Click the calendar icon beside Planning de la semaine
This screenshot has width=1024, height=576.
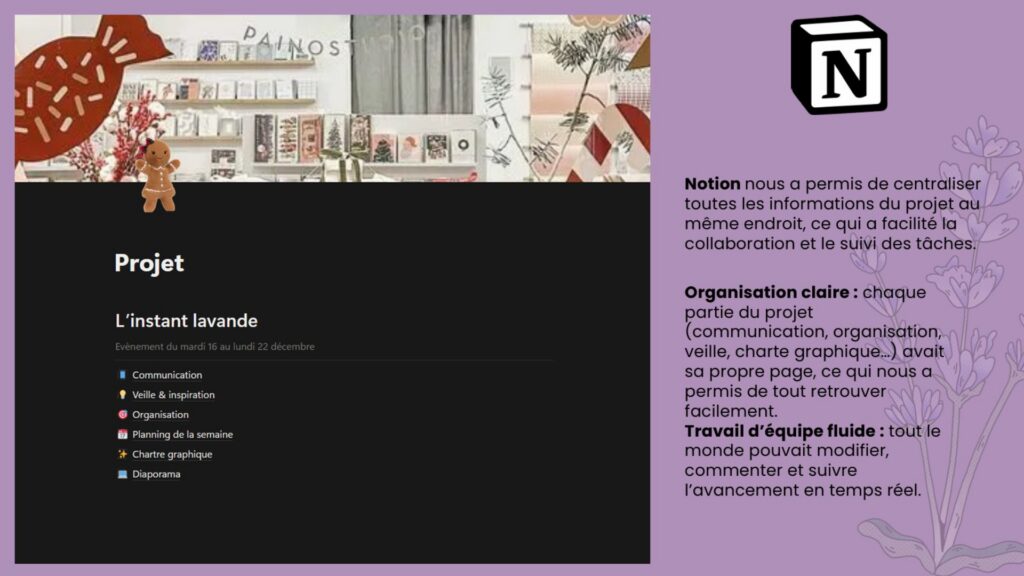[122, 435]
